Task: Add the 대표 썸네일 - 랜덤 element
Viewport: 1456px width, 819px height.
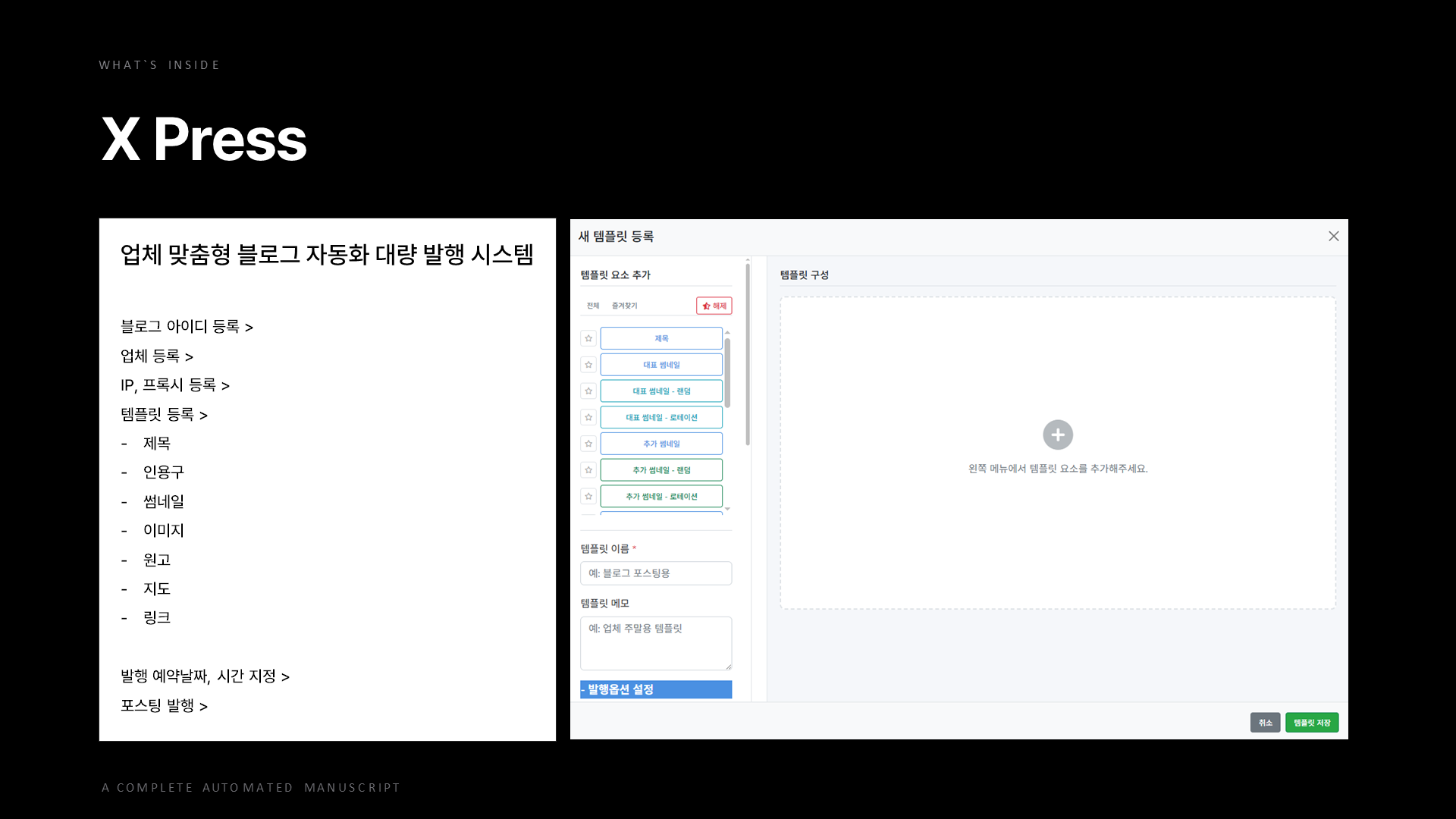Action: click(661, 391)
